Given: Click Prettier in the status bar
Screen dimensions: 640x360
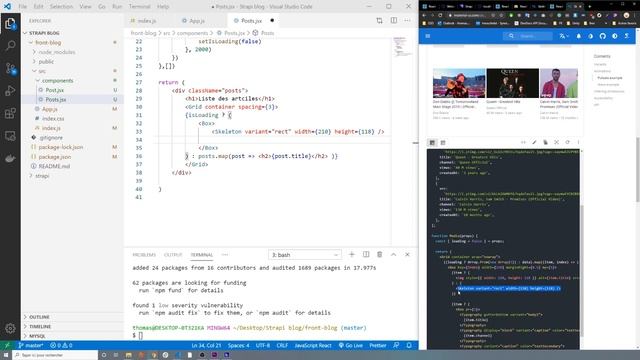Looking at the screenshot, I should pyautogui.click(x=378, y=345).
